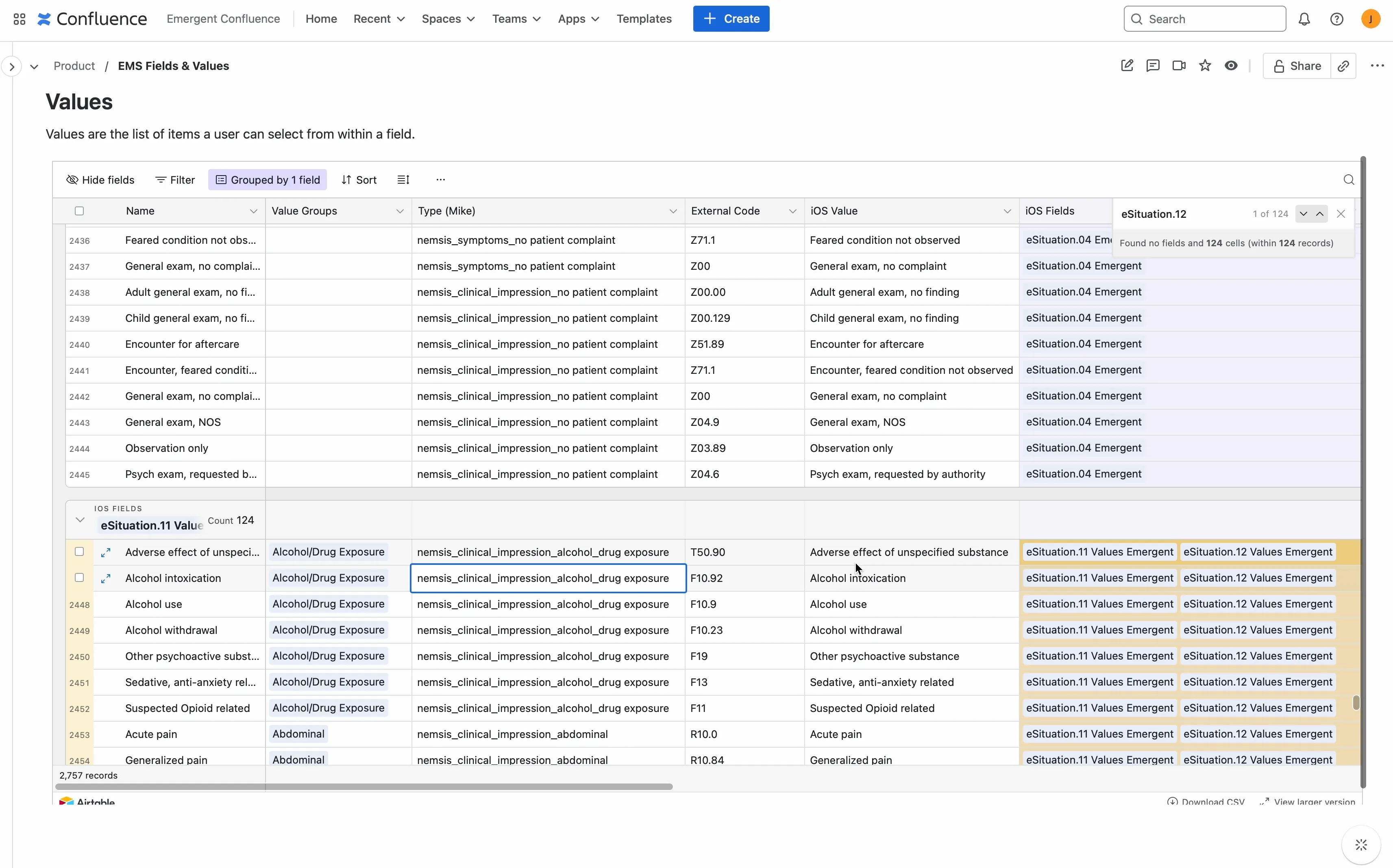Viewport: 1393px width, 868px height.
Task: Expand Alcohol intoxication record
Action: pyautogui.click(x=106, y=579)
